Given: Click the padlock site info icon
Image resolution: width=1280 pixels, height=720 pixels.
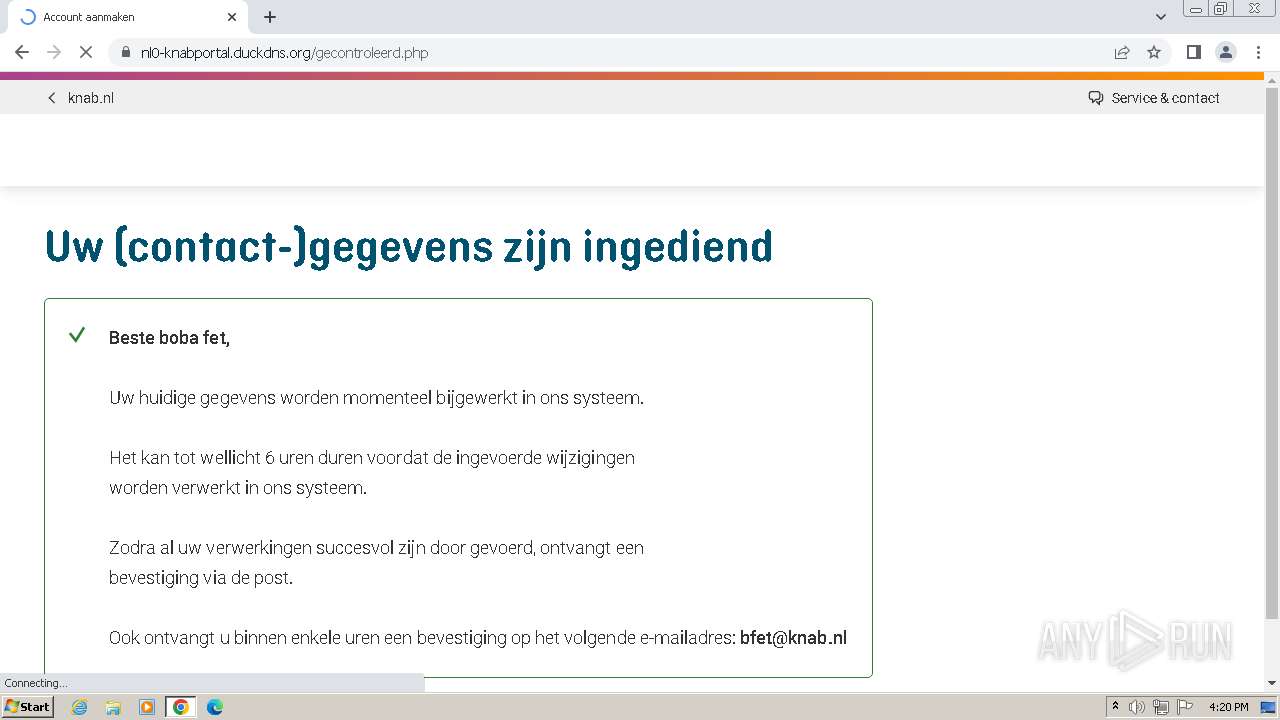Looking at the screenshot, I should pos(125,52).
